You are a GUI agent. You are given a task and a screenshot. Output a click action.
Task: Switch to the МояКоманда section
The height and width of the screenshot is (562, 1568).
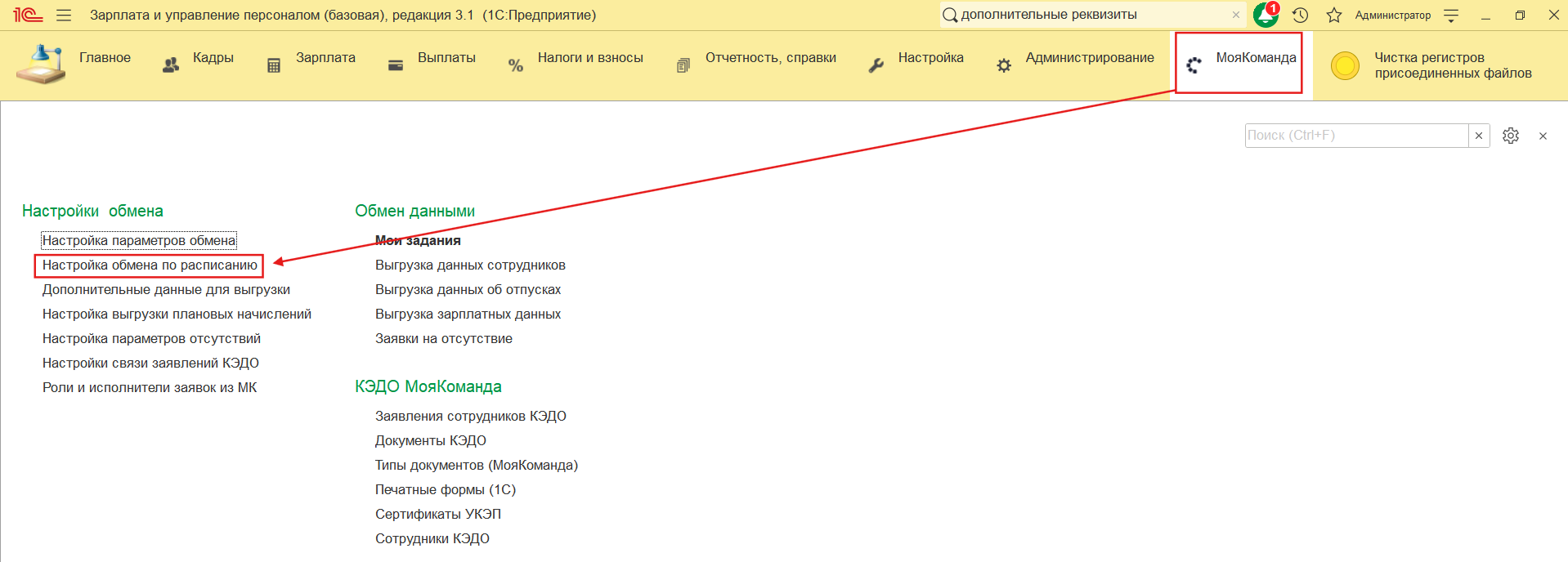[x=1255, y=58]
